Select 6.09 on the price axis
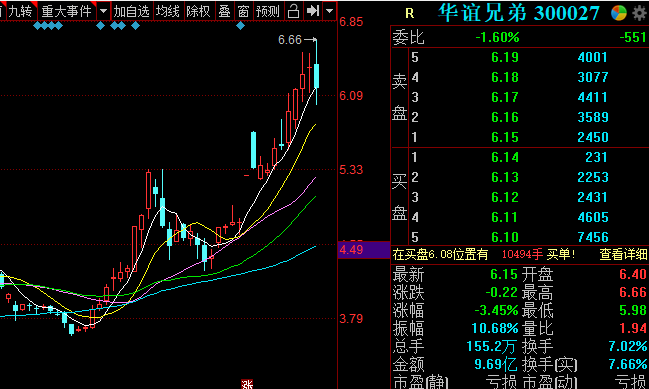The height and width of the screenshot is (389, 649). [x=351, y=96]
